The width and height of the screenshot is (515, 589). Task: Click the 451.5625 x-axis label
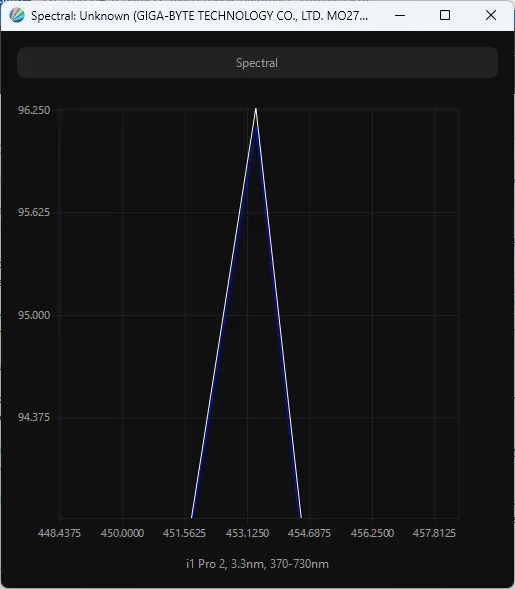click(184, 533)
